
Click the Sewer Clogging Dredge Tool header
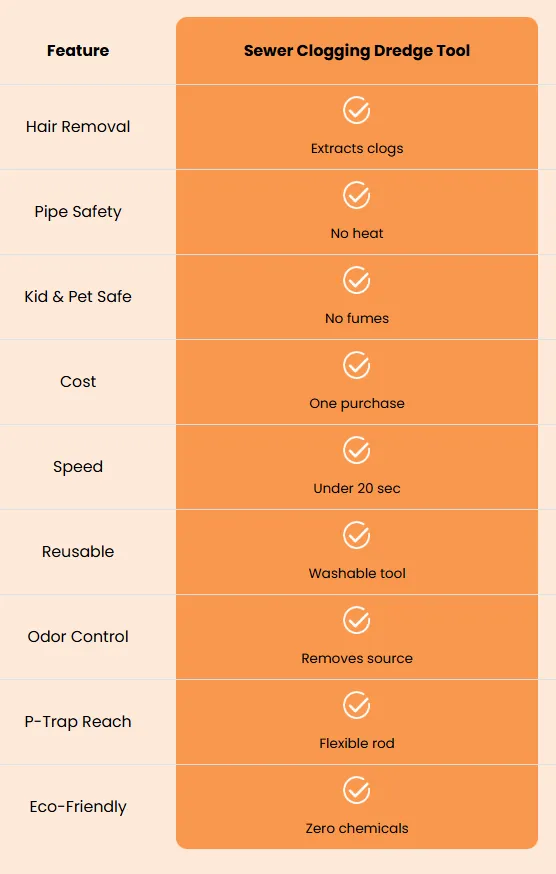(x=357, y=51)
